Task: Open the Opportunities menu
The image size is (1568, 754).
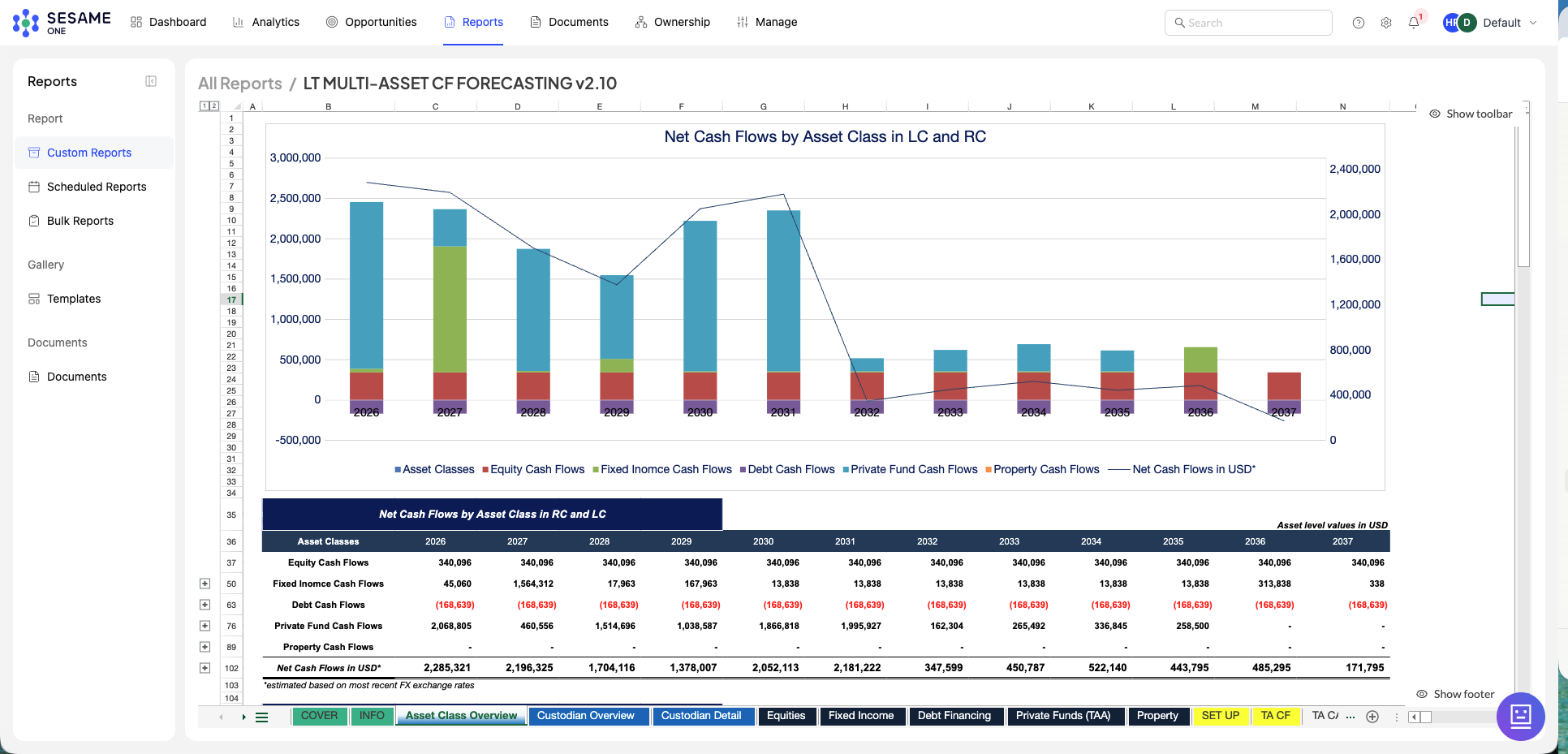Action: point(372,22)
